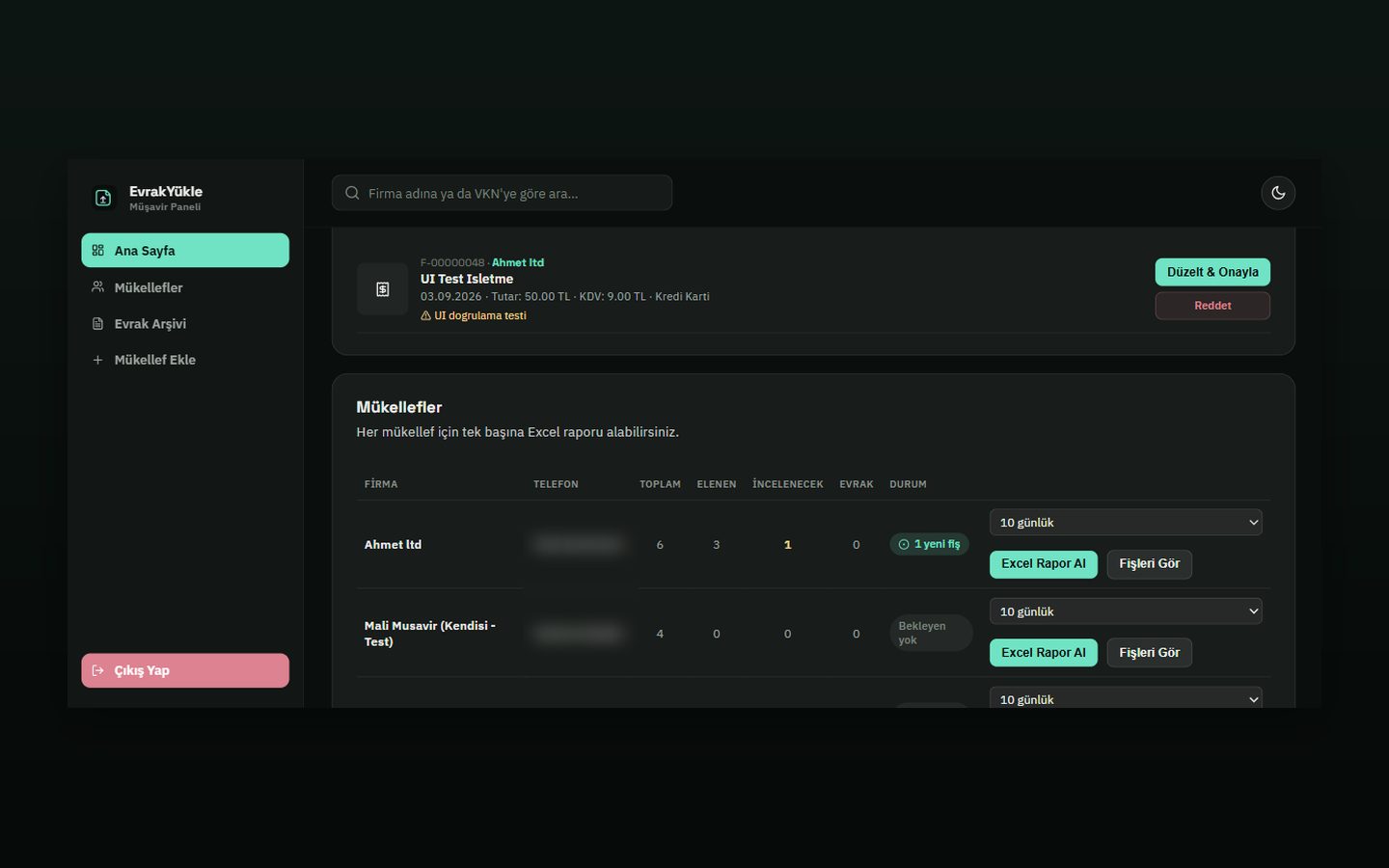The height and width of the screenshot is (868, 1389).
Task: Click the plus icon beside Mükellef Ekle
Action: (x=97, y=360)
